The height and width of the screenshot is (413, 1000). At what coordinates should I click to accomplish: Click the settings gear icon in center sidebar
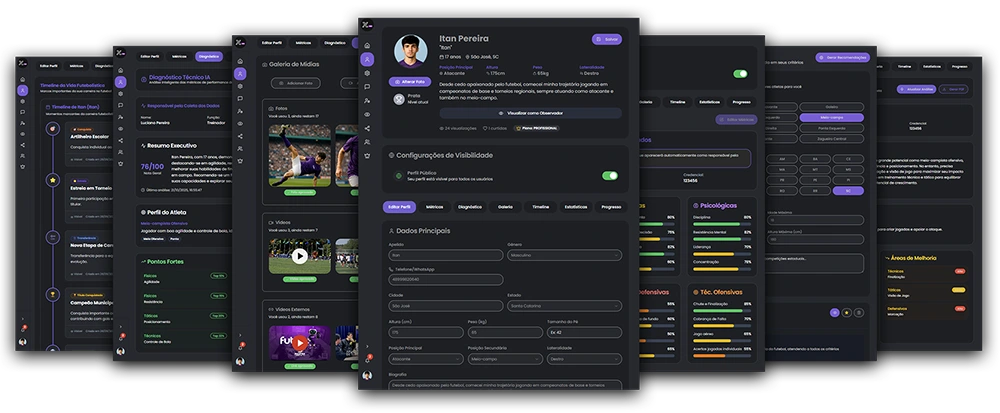pos(368,73)
